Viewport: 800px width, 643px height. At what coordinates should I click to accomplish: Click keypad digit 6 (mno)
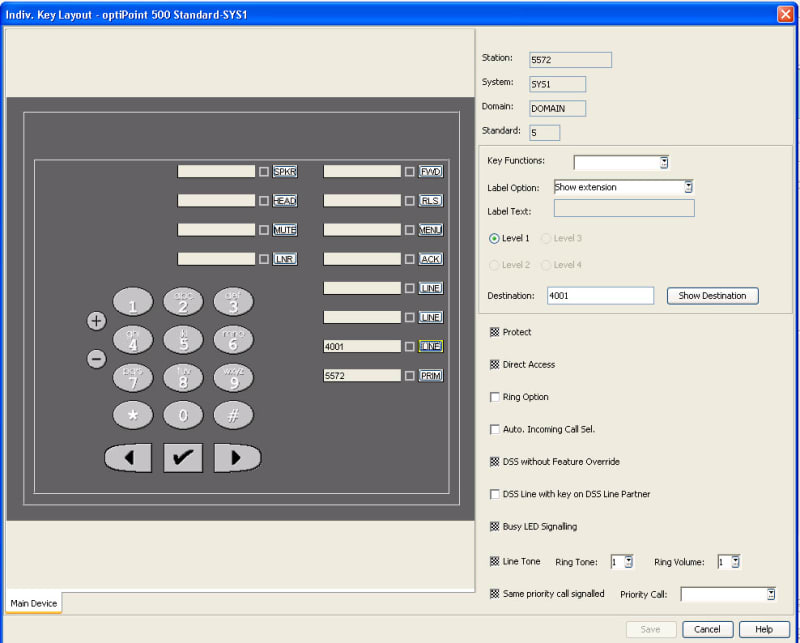pyautogui.click(x=233, y=340)
